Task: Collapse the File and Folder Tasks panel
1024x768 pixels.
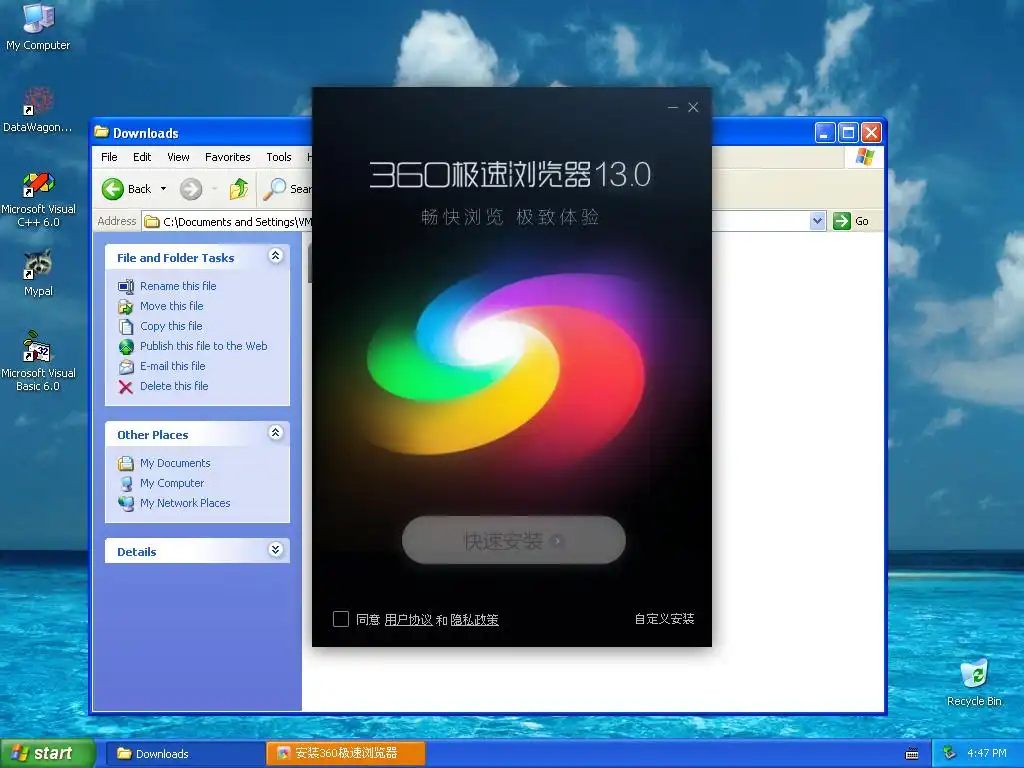Action: click(276, 256)
